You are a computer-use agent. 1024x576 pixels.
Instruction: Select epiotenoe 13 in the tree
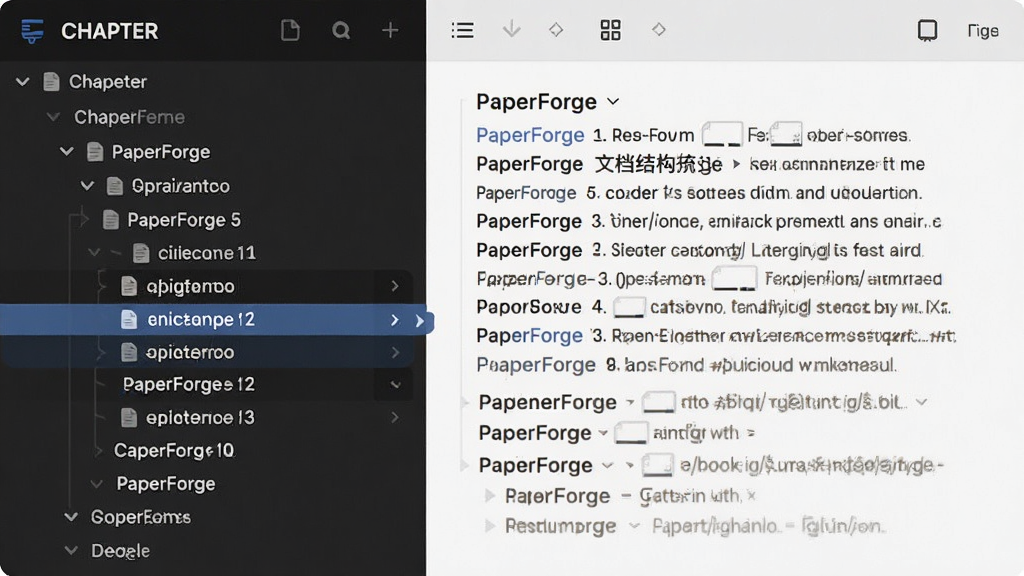[x=200, y=417]
